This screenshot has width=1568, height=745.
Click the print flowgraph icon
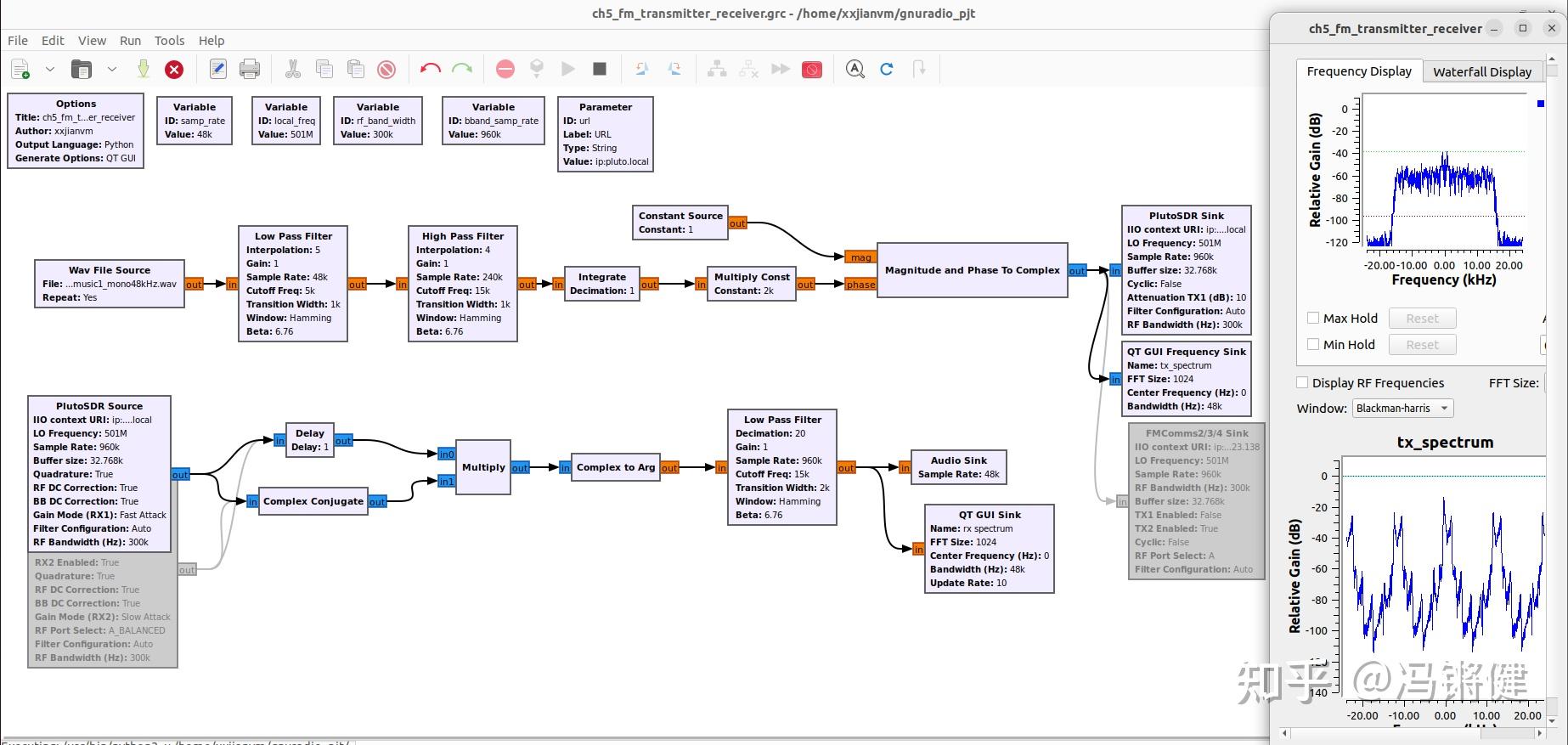pos(250,70)
